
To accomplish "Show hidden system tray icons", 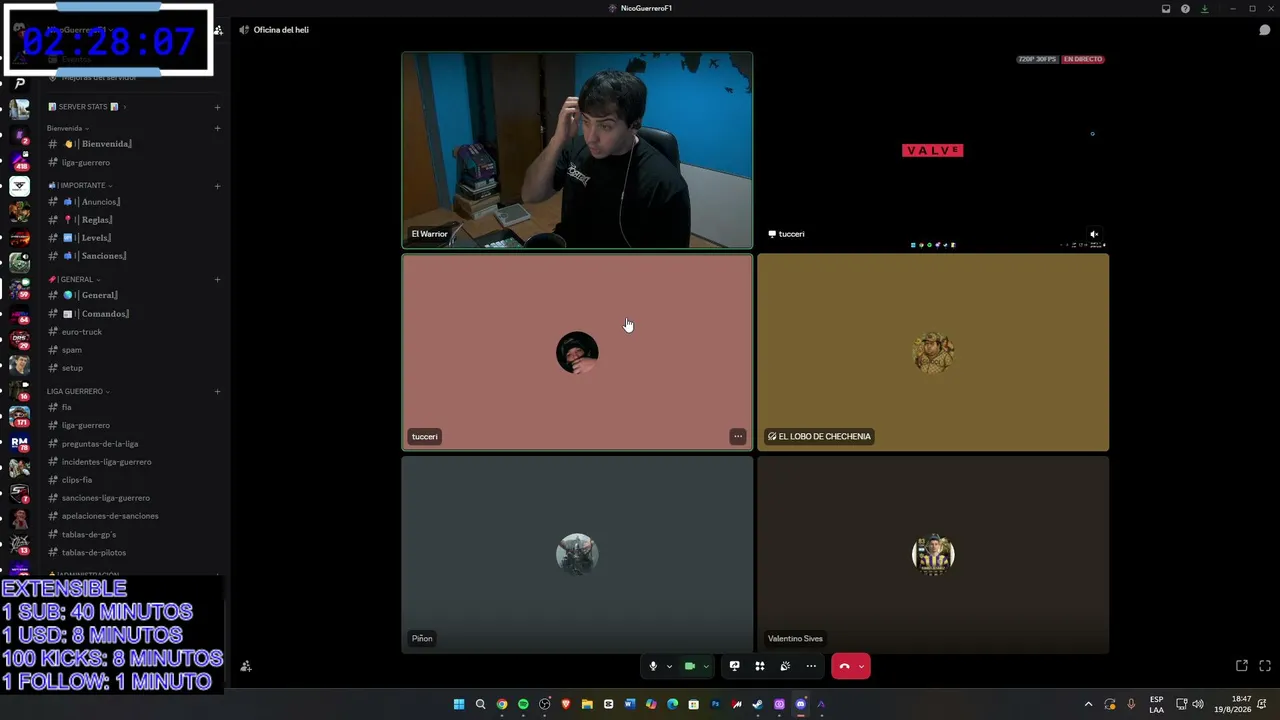I will (1089, 704).
